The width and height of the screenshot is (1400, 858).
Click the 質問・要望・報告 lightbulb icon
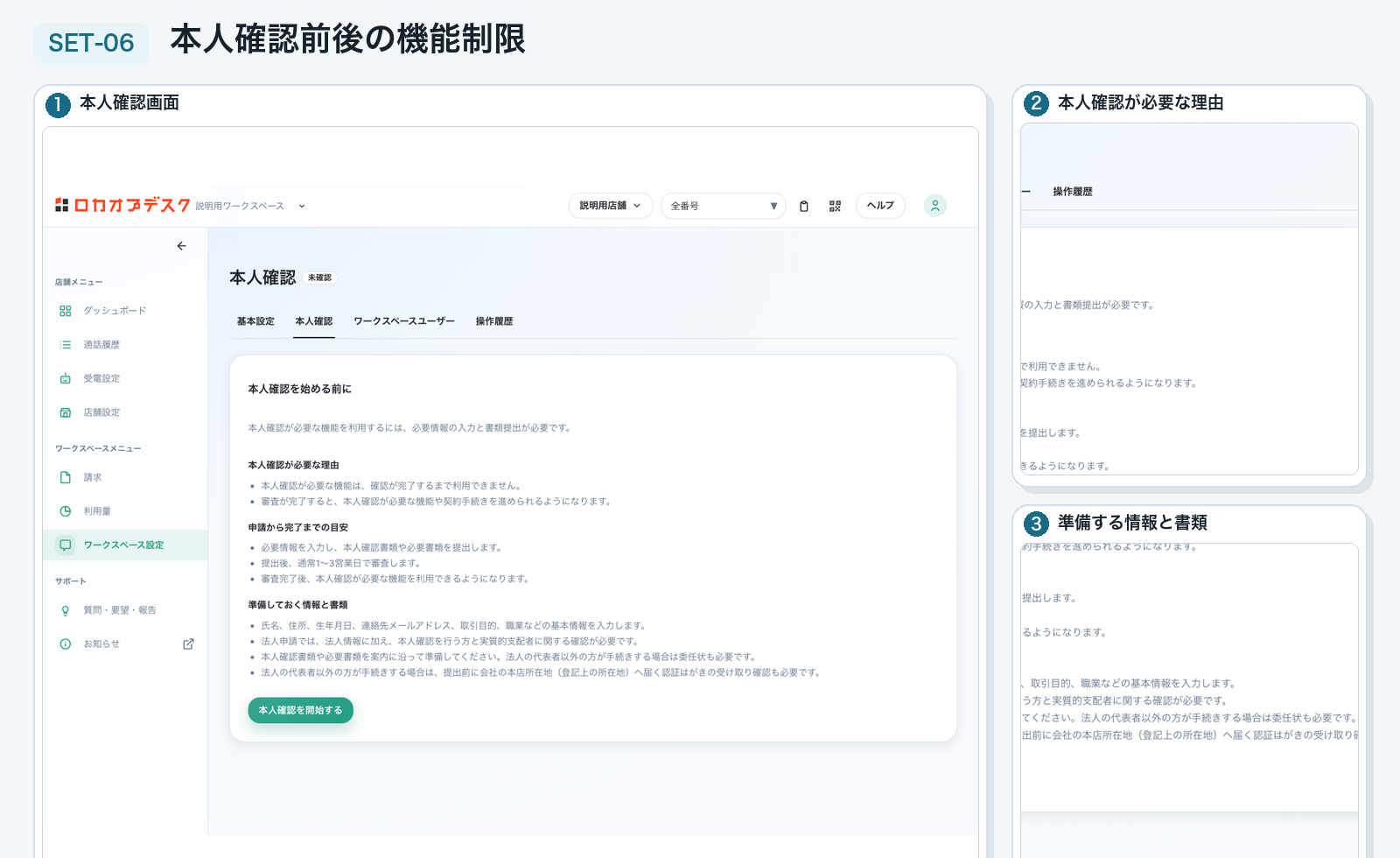click(x=66, y=610)
